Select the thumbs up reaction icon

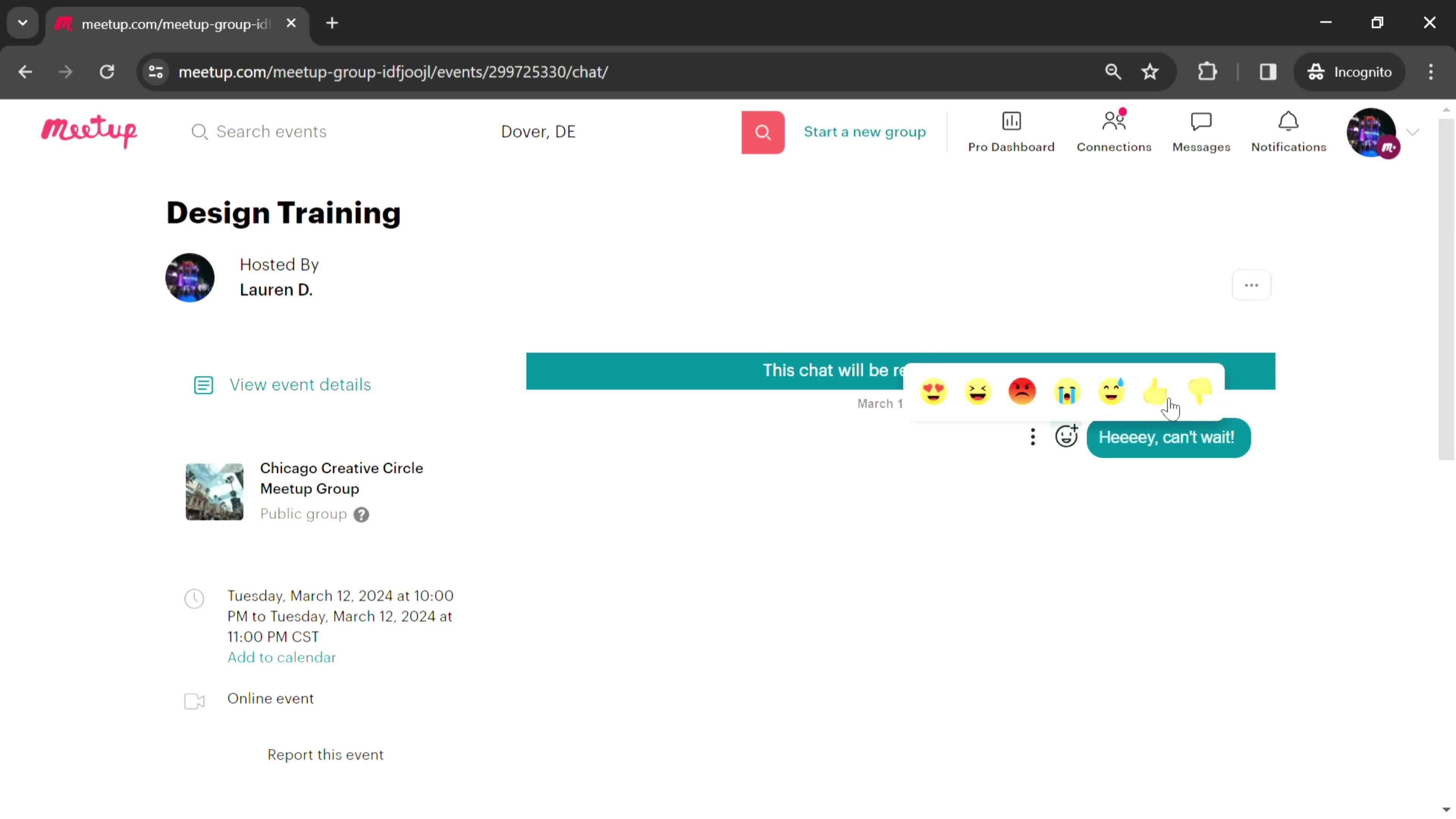point(1156,391)
